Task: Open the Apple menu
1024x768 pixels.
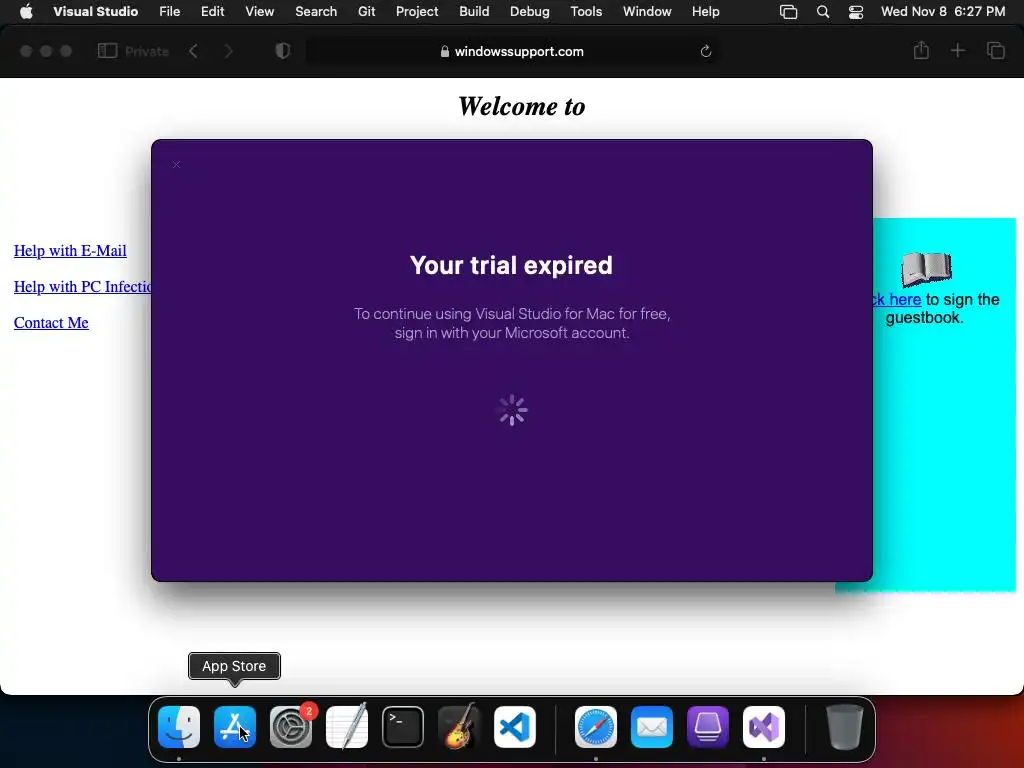Action: [26, 12]
